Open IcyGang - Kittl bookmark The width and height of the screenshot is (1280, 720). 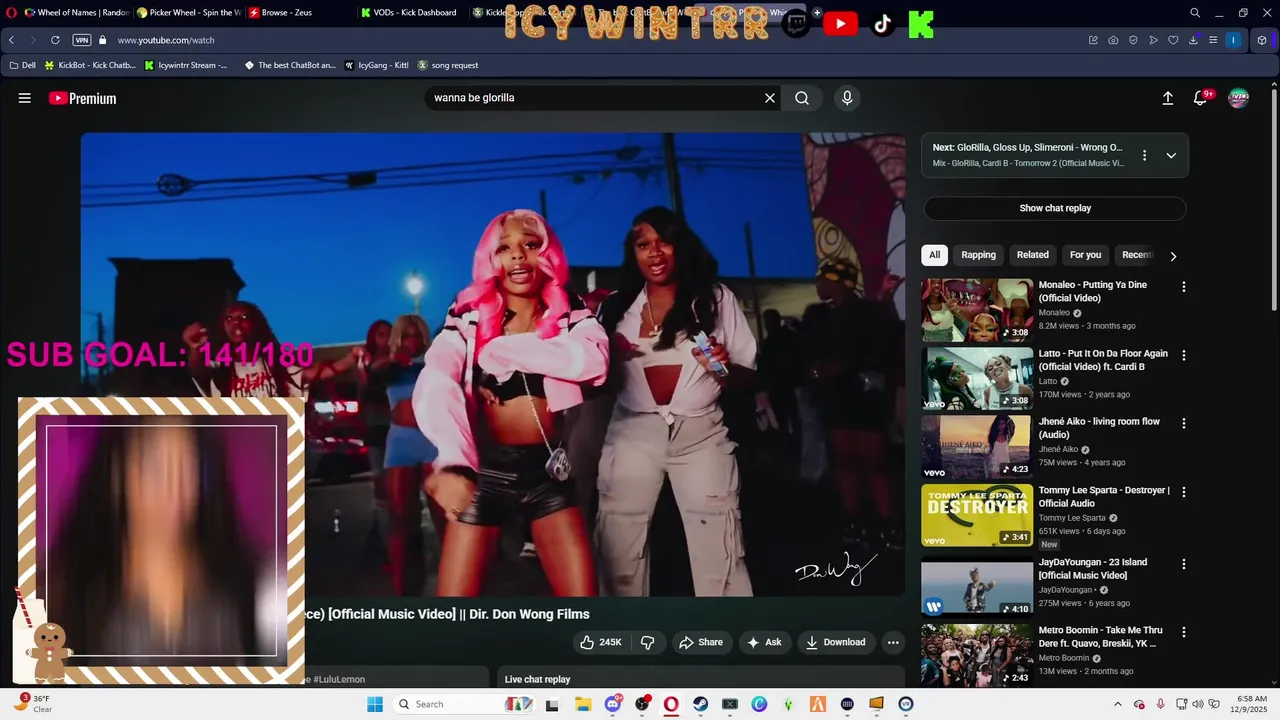[376, 65]
